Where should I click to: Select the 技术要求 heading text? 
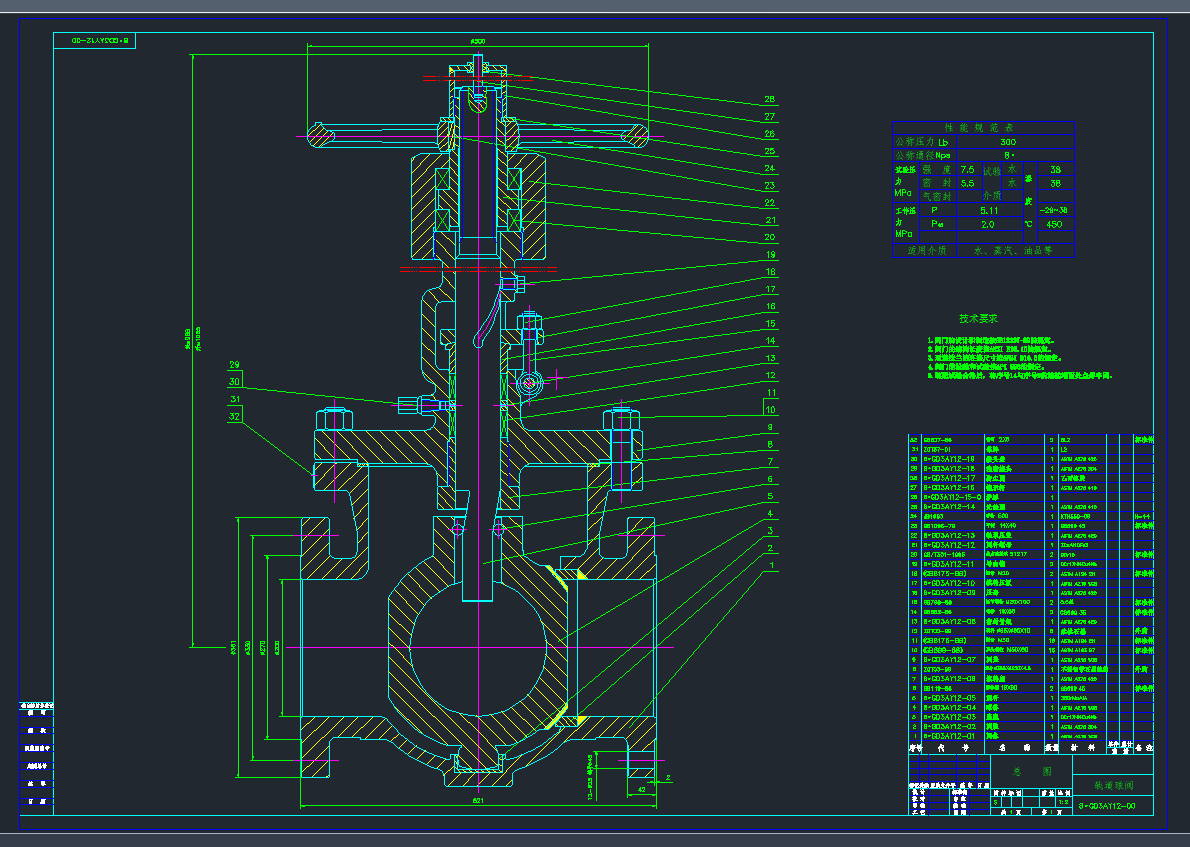977,319
